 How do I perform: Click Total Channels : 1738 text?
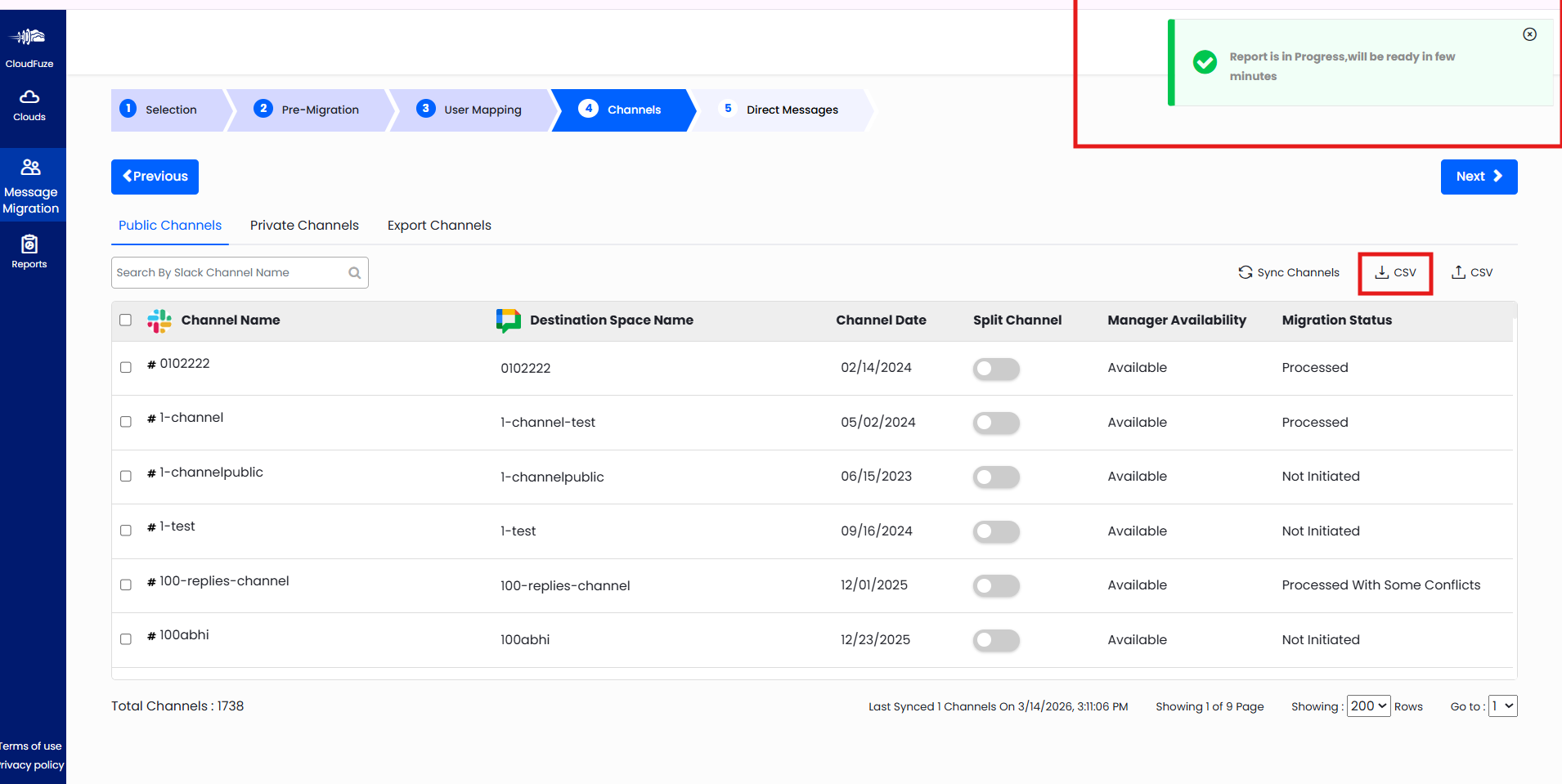[x=177, y=706]
